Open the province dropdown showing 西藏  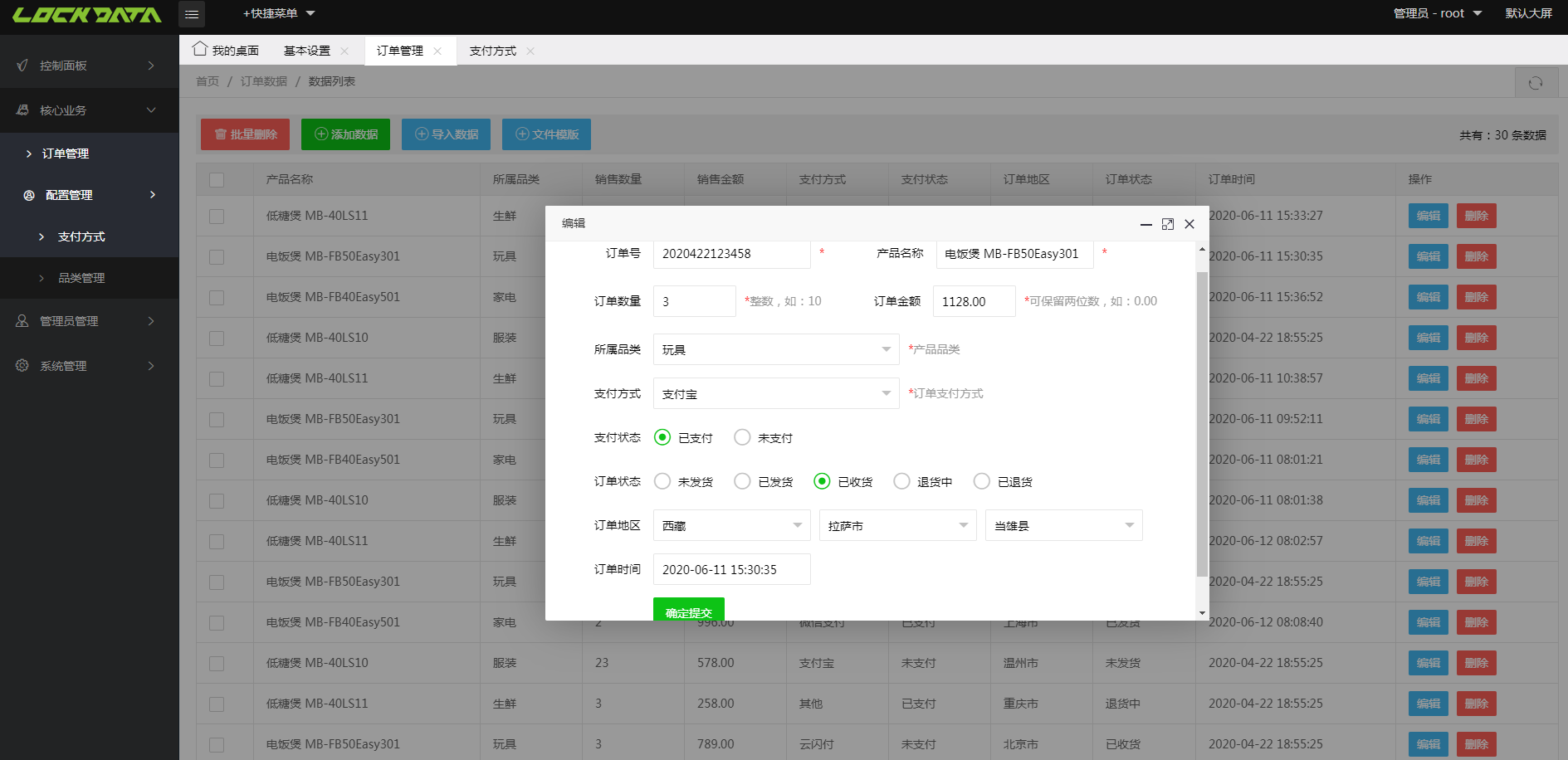click(732, 525)
